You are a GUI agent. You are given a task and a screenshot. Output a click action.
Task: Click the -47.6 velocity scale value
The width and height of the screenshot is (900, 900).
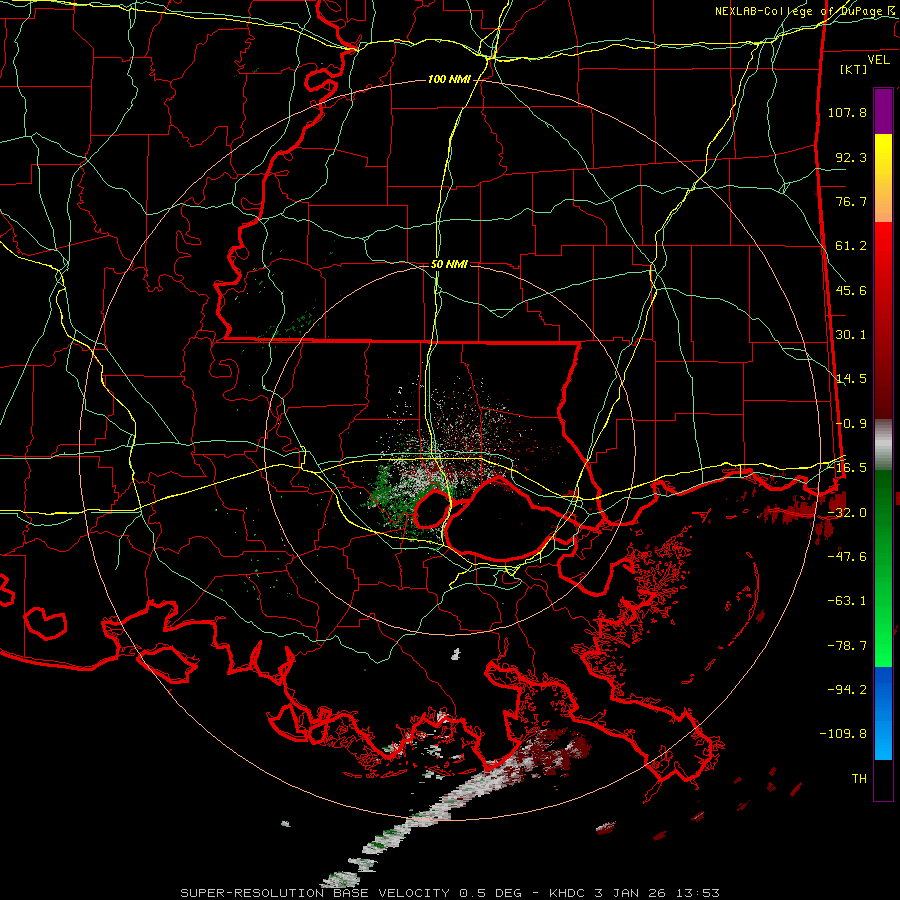[847, 557]
